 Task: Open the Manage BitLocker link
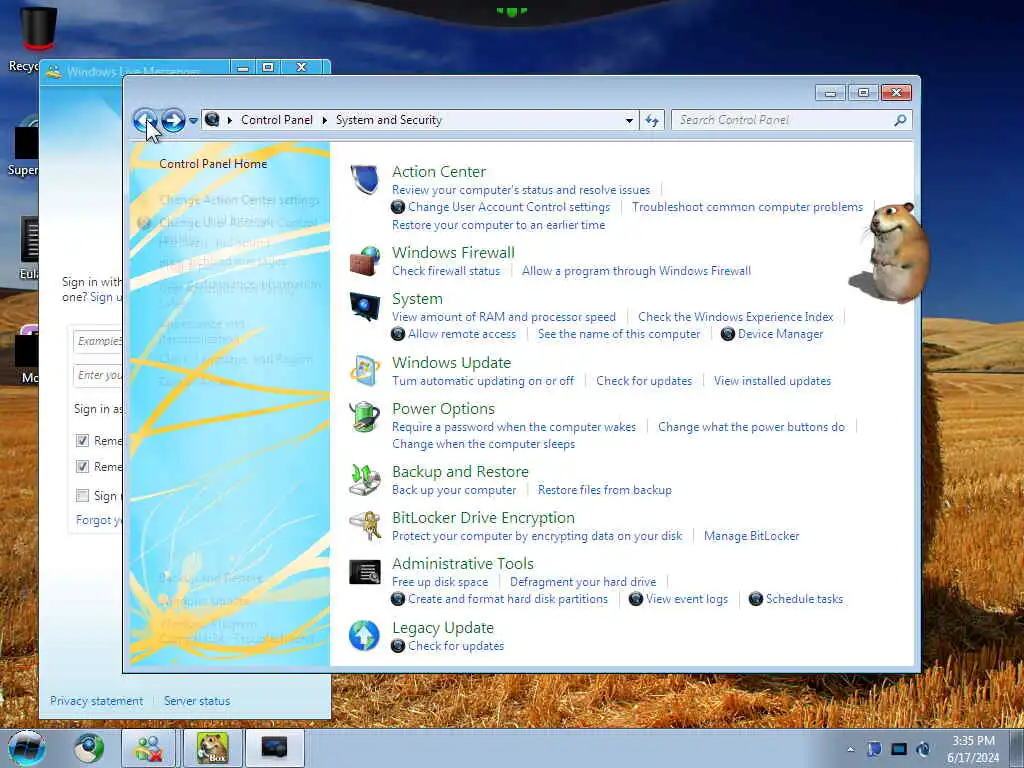pyautogui.click(x=752, y=536)
